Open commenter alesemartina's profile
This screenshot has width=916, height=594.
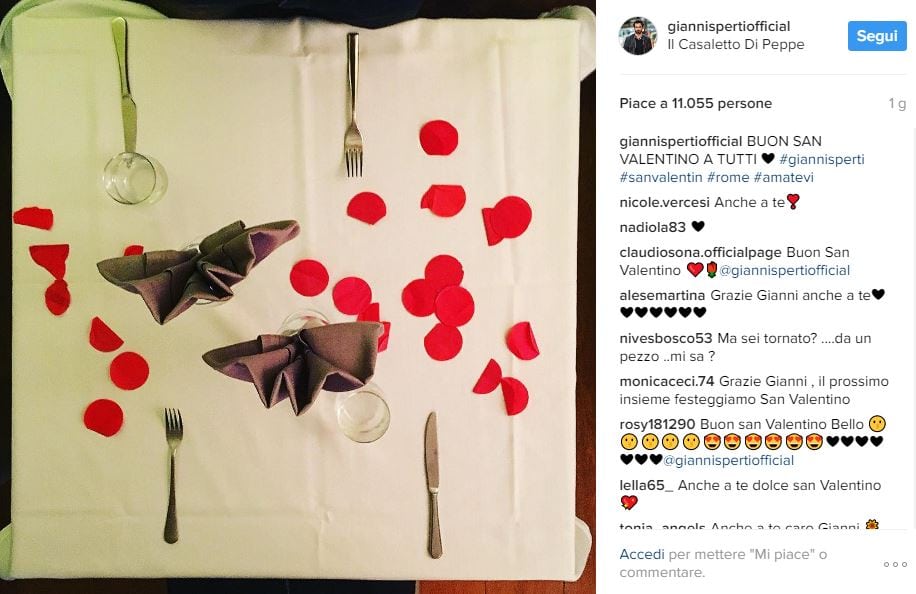pyautogui.click(x=662, y=296)
